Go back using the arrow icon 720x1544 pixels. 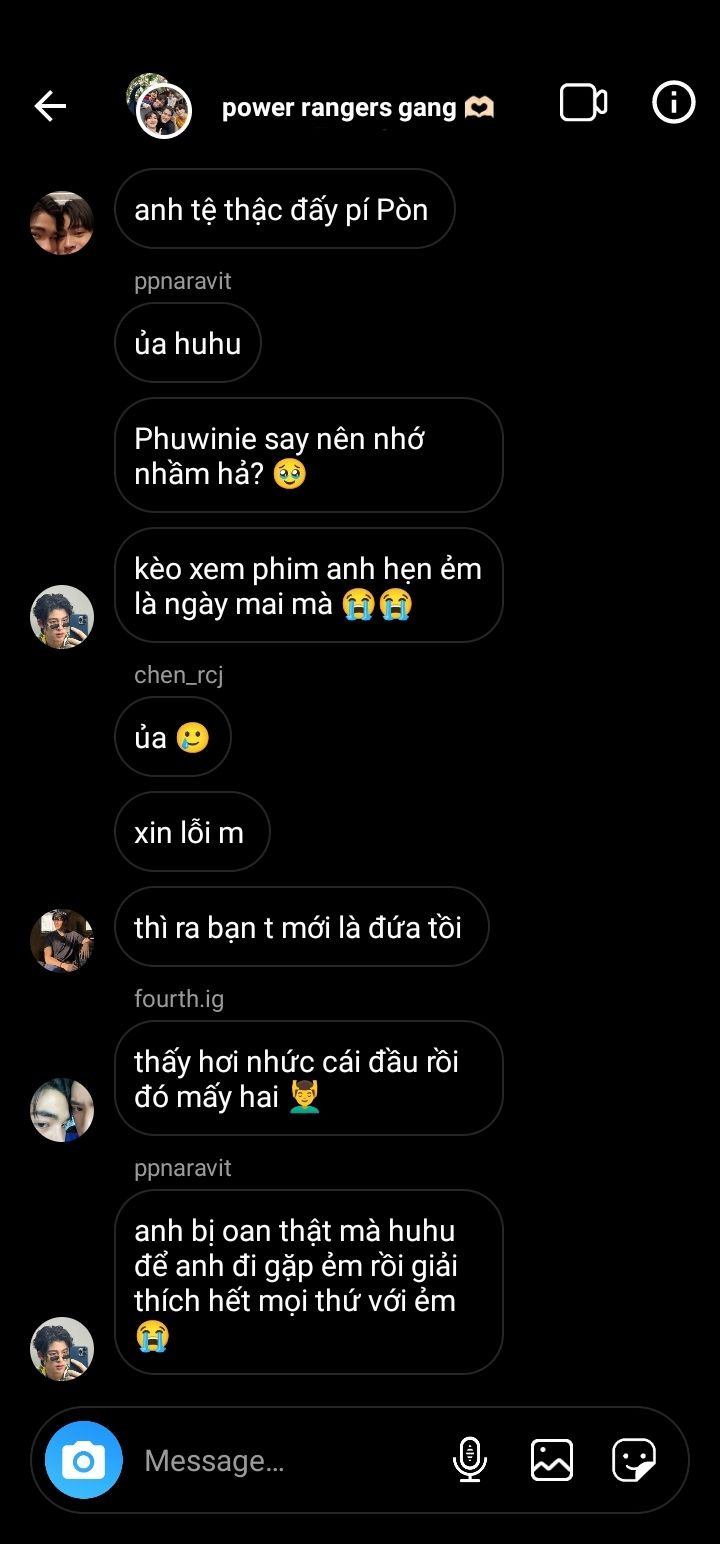(x=50, y=106)
